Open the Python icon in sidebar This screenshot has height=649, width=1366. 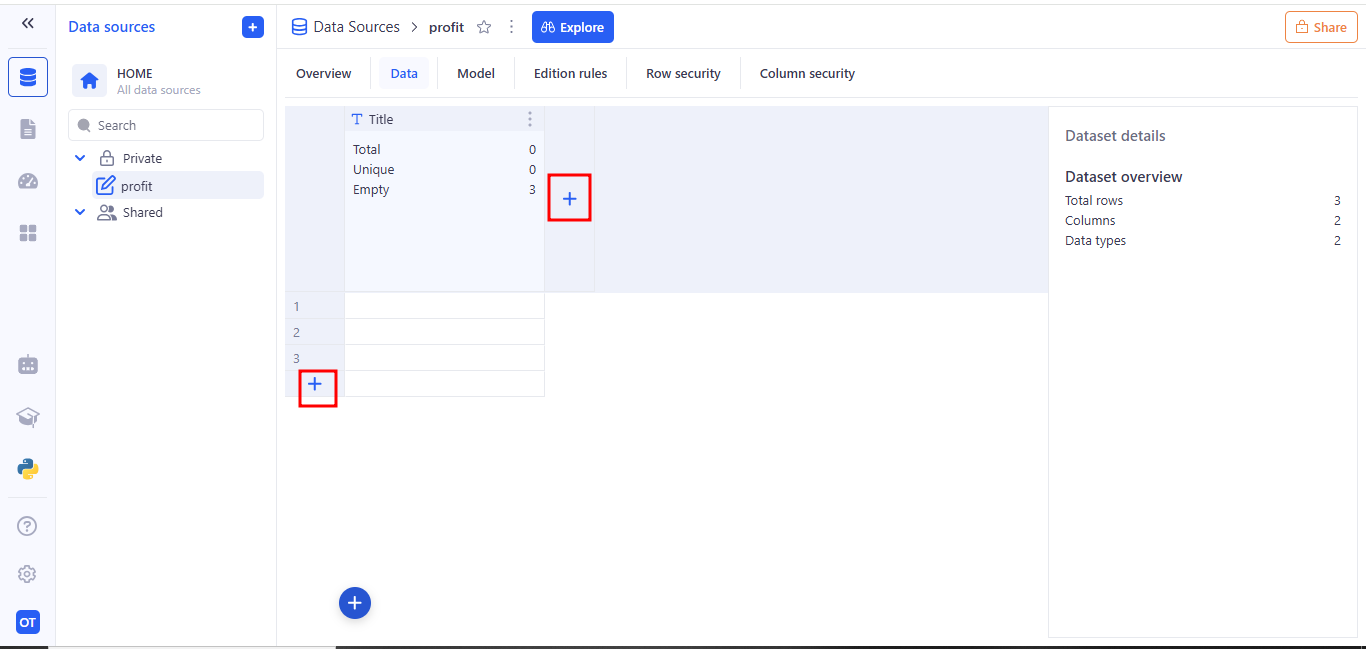pos(28,469)
